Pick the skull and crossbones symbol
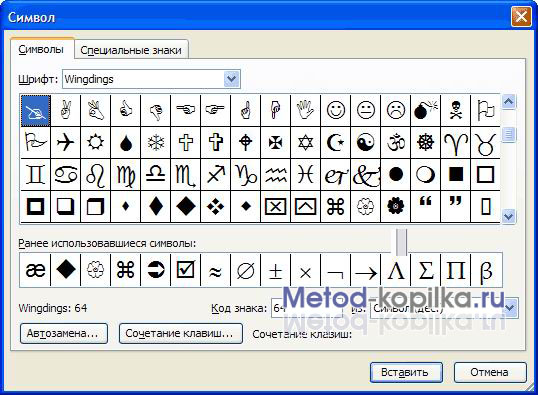The image size is (538, 395). 455,111
